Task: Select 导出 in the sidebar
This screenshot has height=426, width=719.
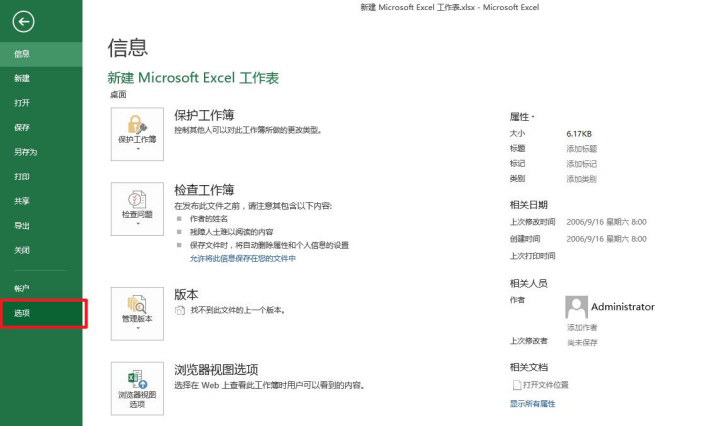Action: click(x=41, y=226)
